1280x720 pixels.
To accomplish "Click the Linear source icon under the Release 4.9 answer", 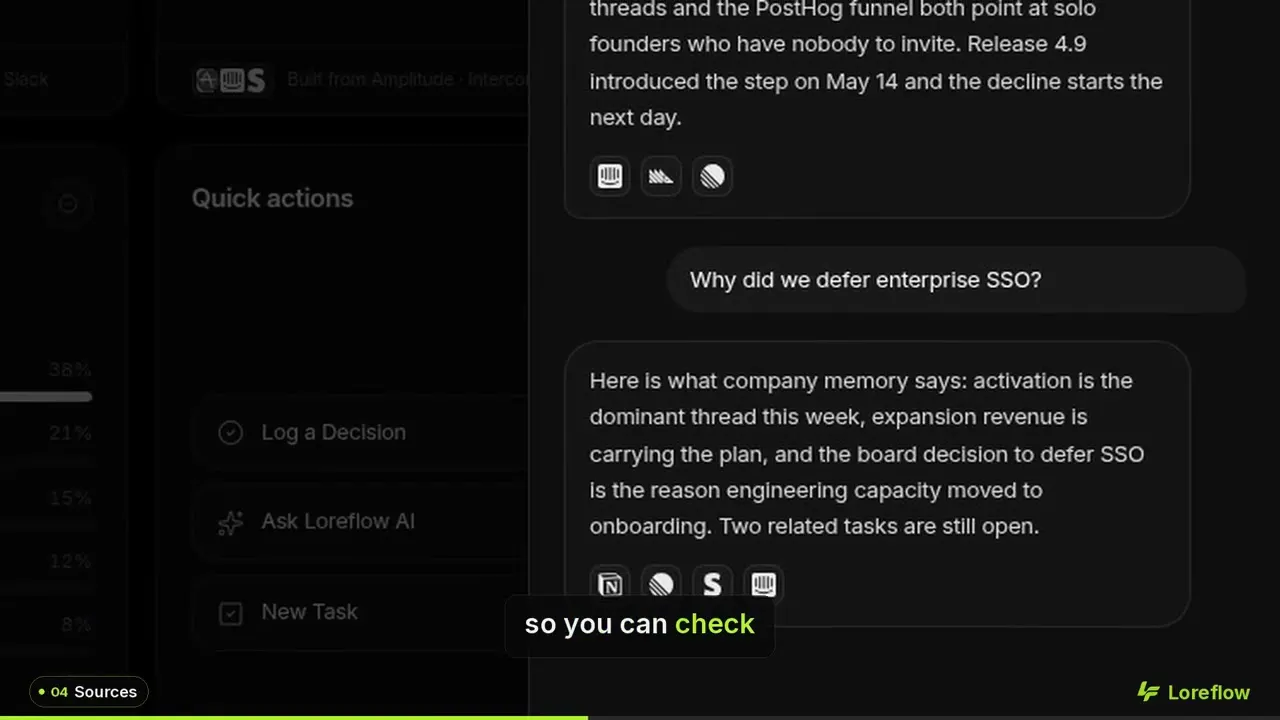I will 712,177.
